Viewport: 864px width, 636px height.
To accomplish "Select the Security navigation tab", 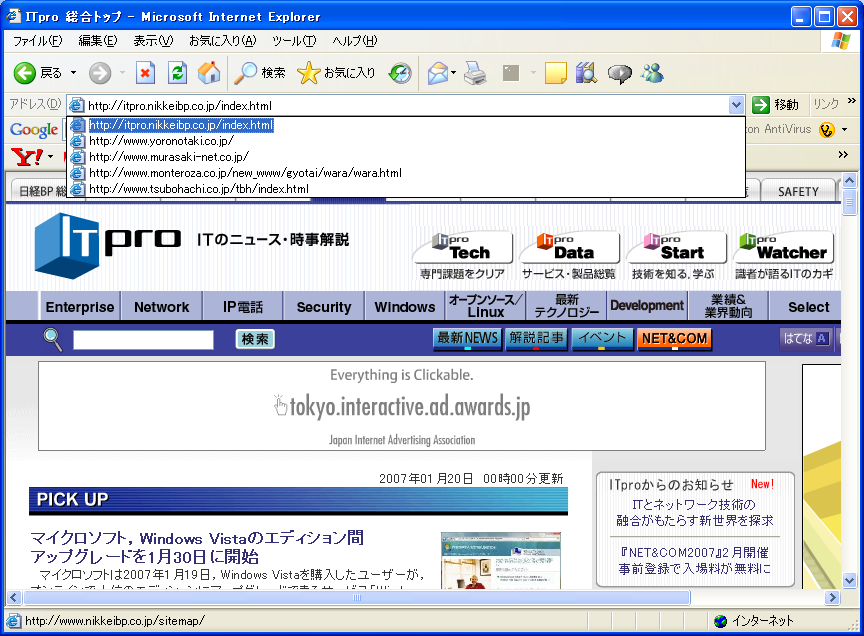I will [324, 307].
